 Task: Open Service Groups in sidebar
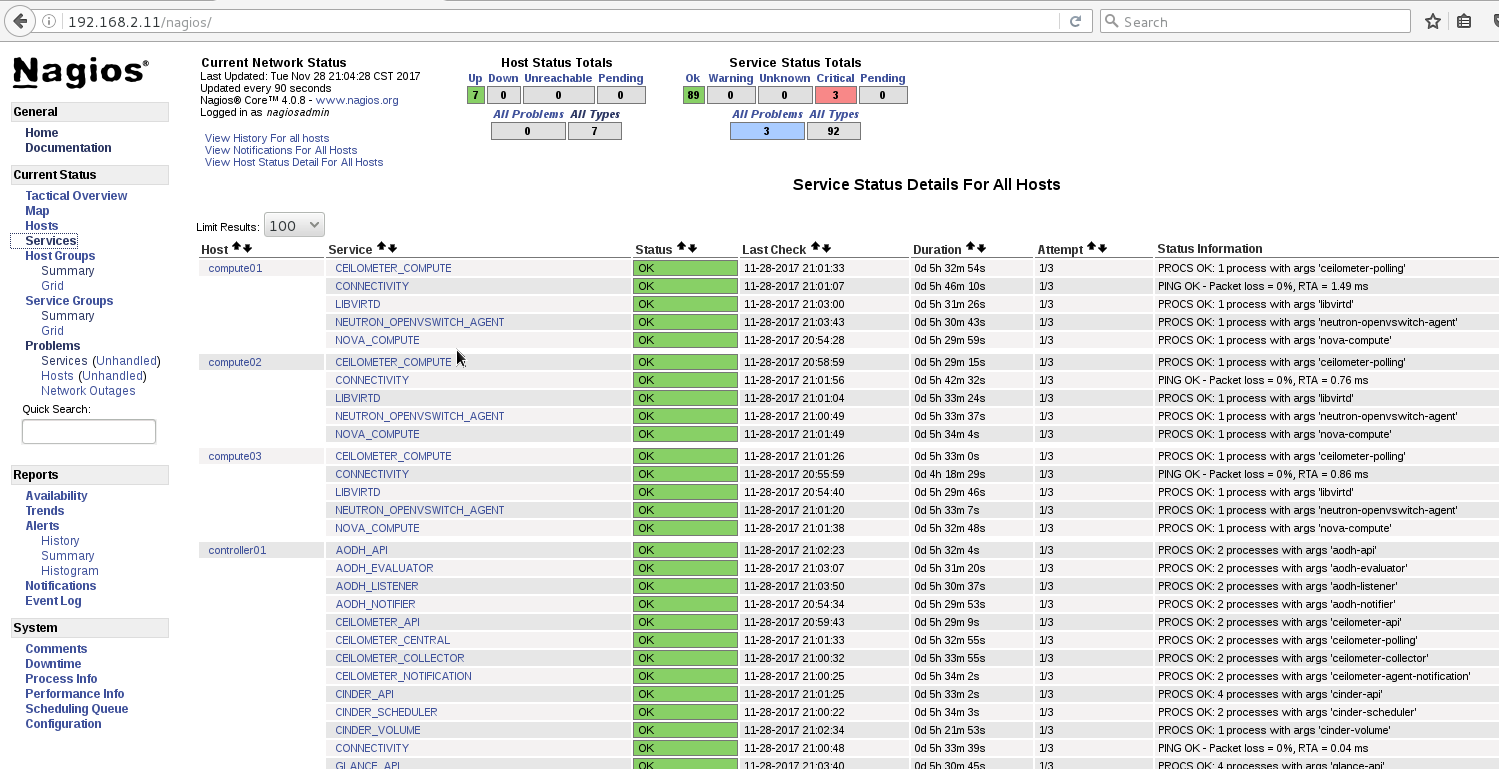point(69,301)
